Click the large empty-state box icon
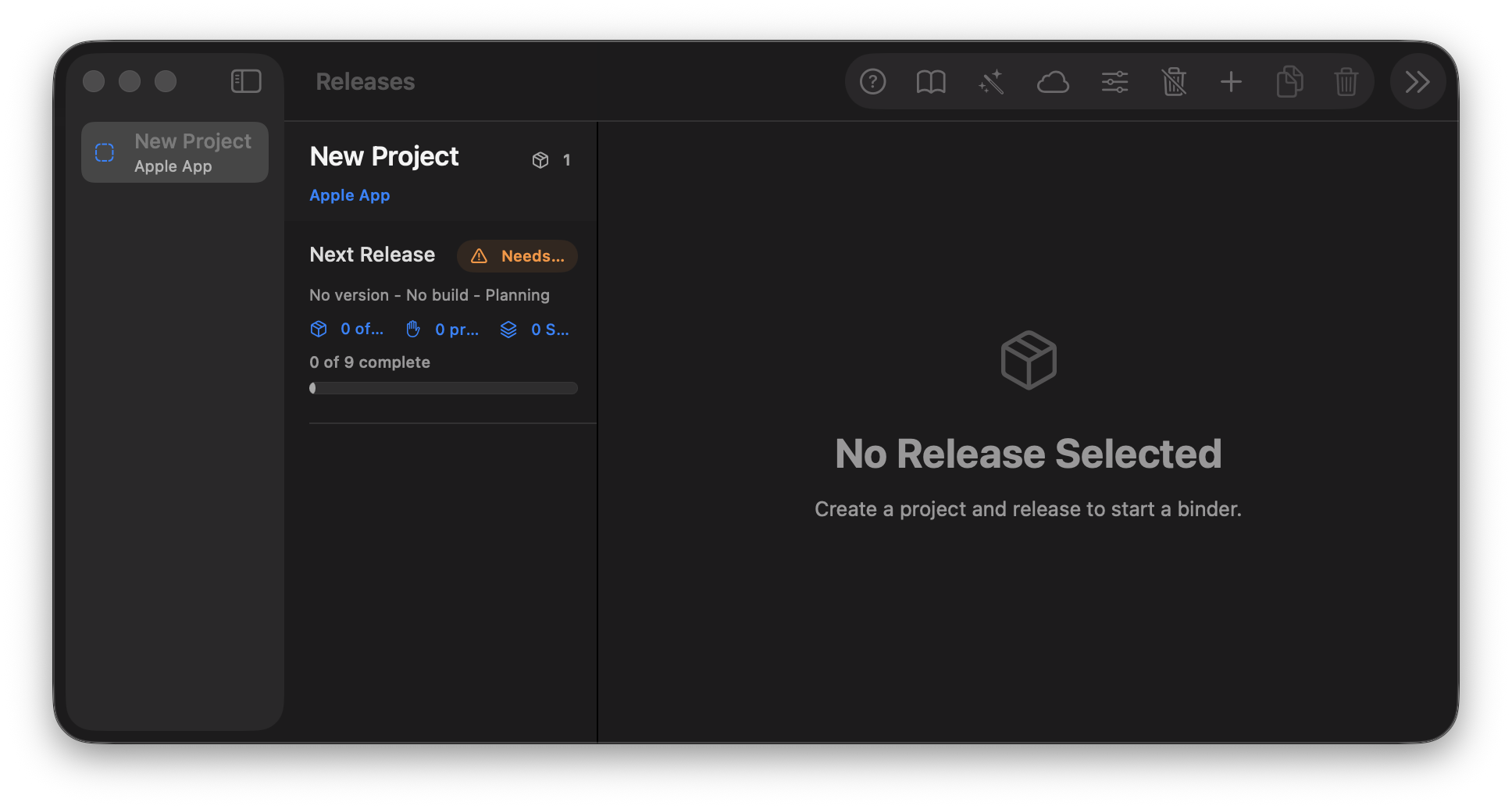1512x809 pixels. tap(1029, 360)
